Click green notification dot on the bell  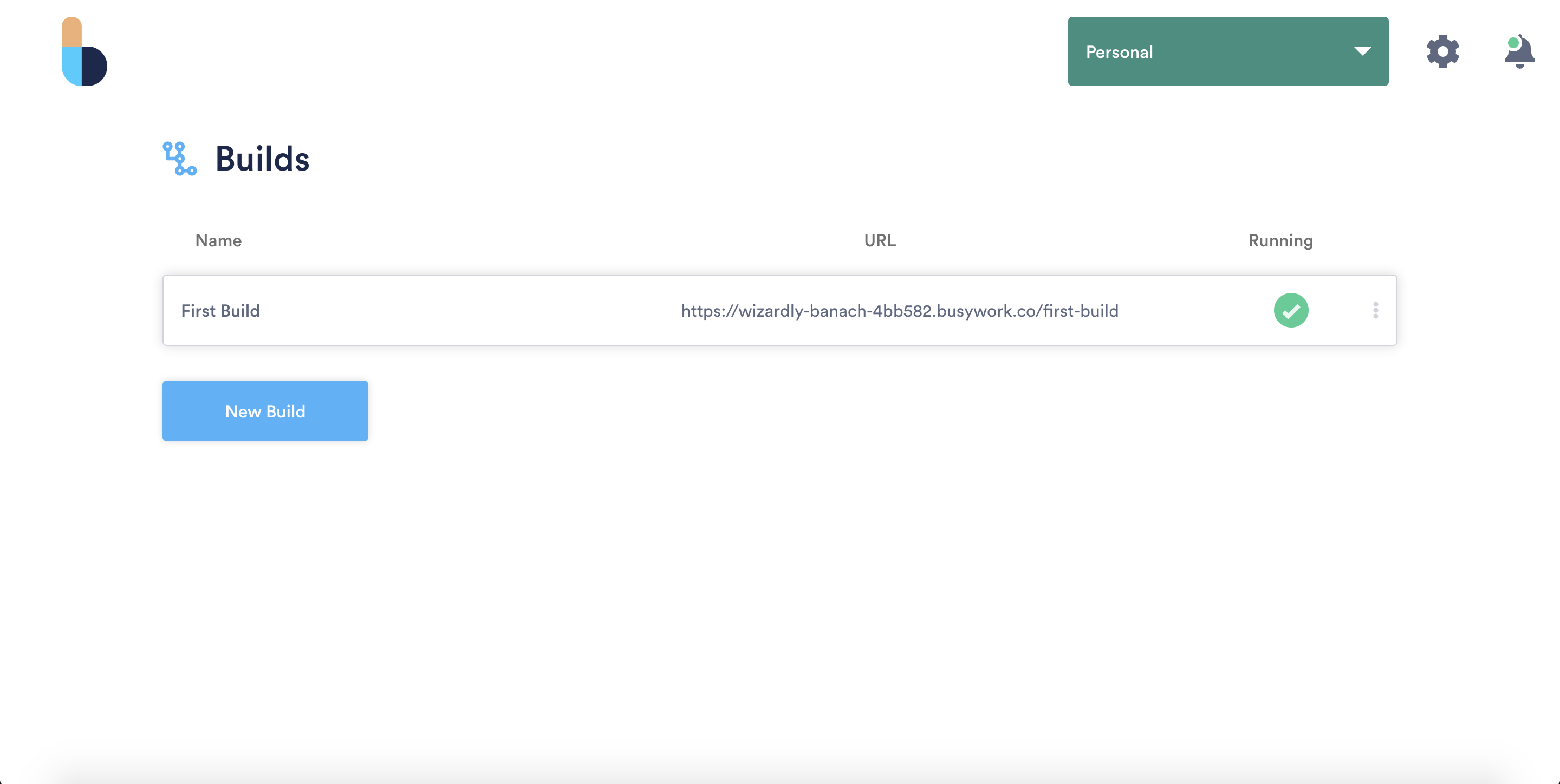pyautogui.click(x=1513, y=43)
